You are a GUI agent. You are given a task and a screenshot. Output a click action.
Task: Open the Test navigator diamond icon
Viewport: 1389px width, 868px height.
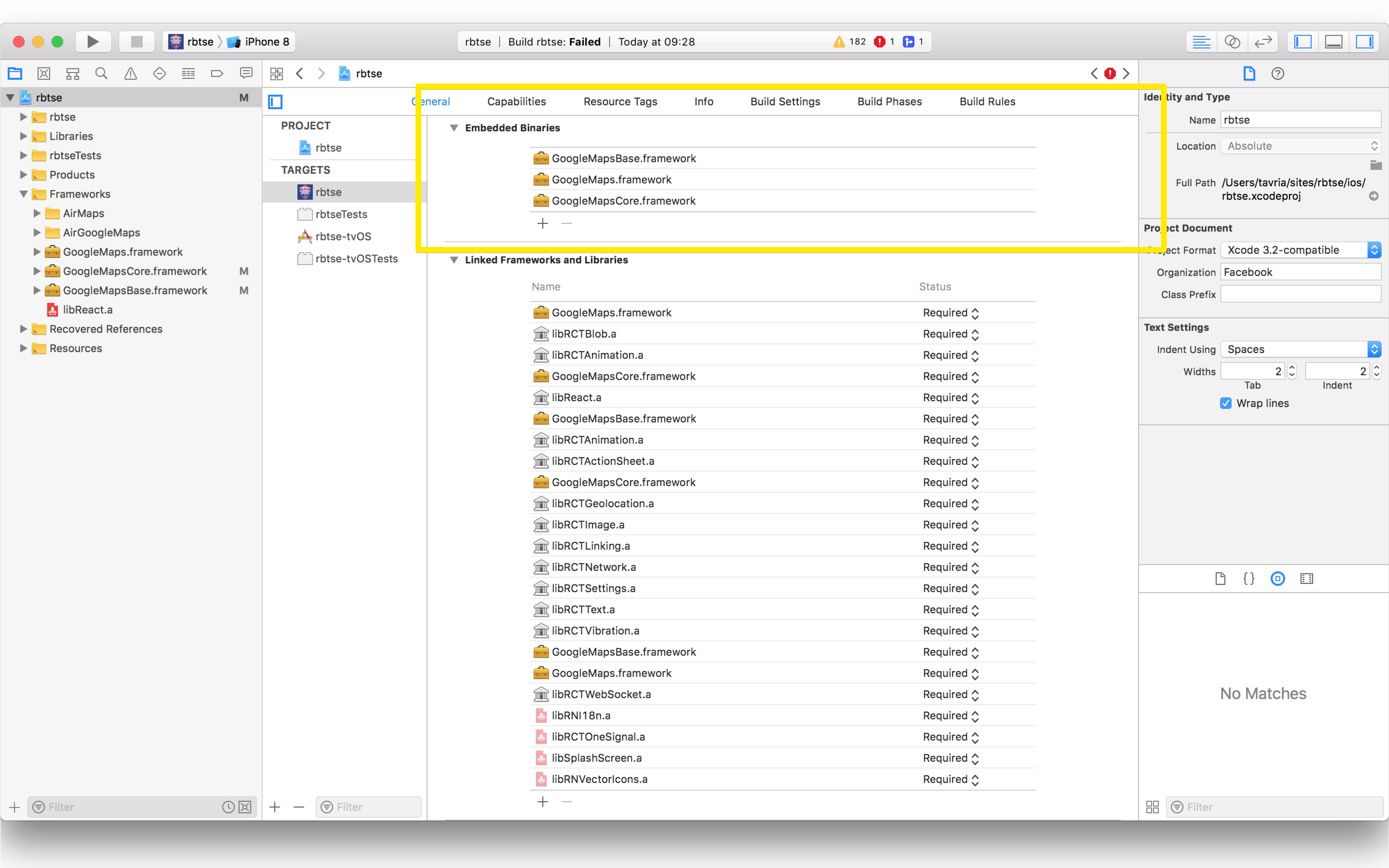point(159,73)
